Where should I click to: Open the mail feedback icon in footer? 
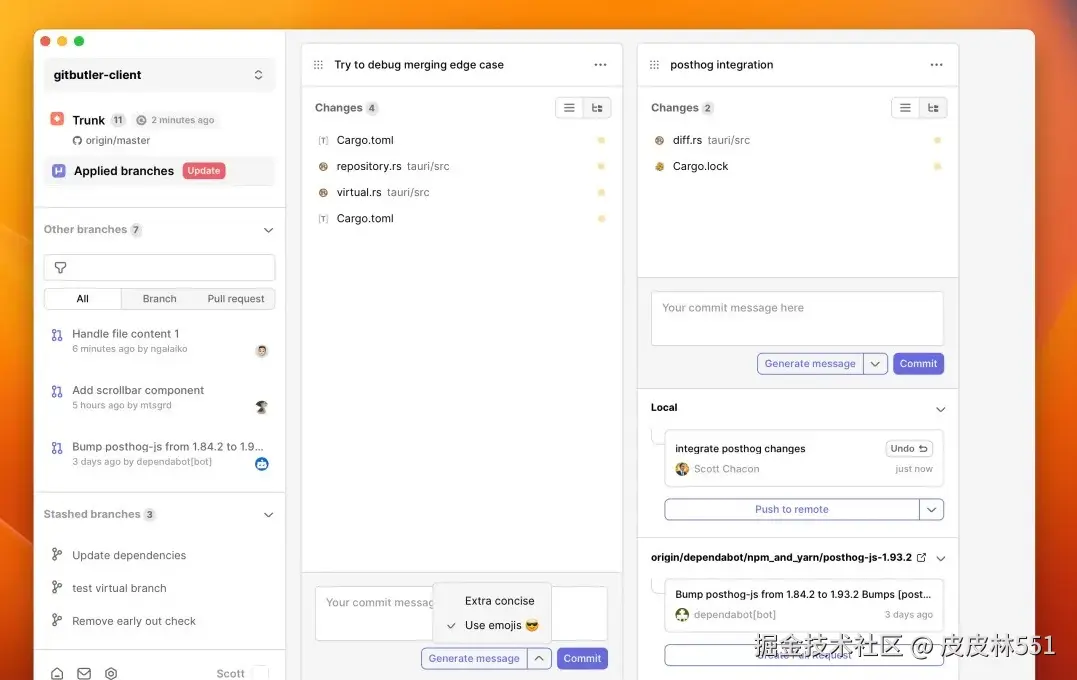(x=84, y=673)
